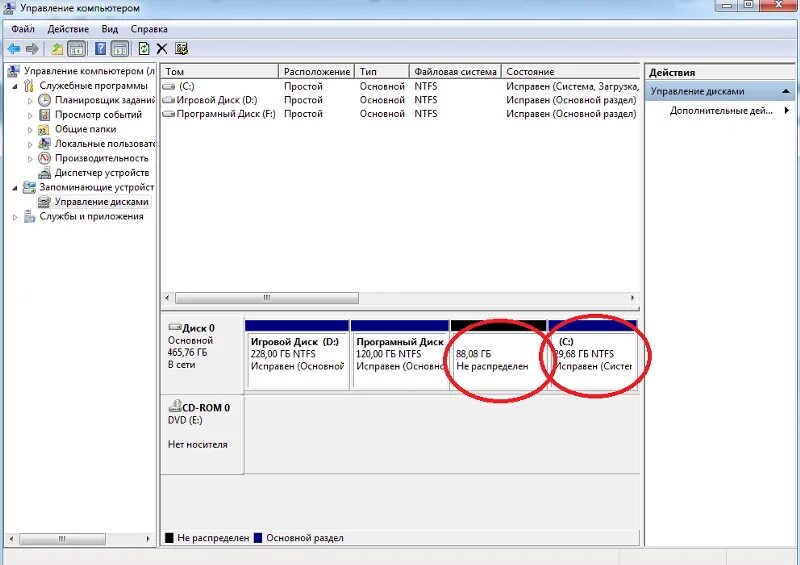Sort by the Тип column header
The height and width of the screenshot is (565, 800).
382,71
